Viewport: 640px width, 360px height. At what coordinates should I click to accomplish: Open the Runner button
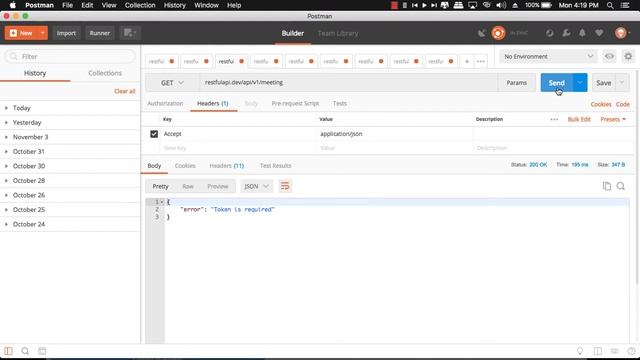[100, 33]
